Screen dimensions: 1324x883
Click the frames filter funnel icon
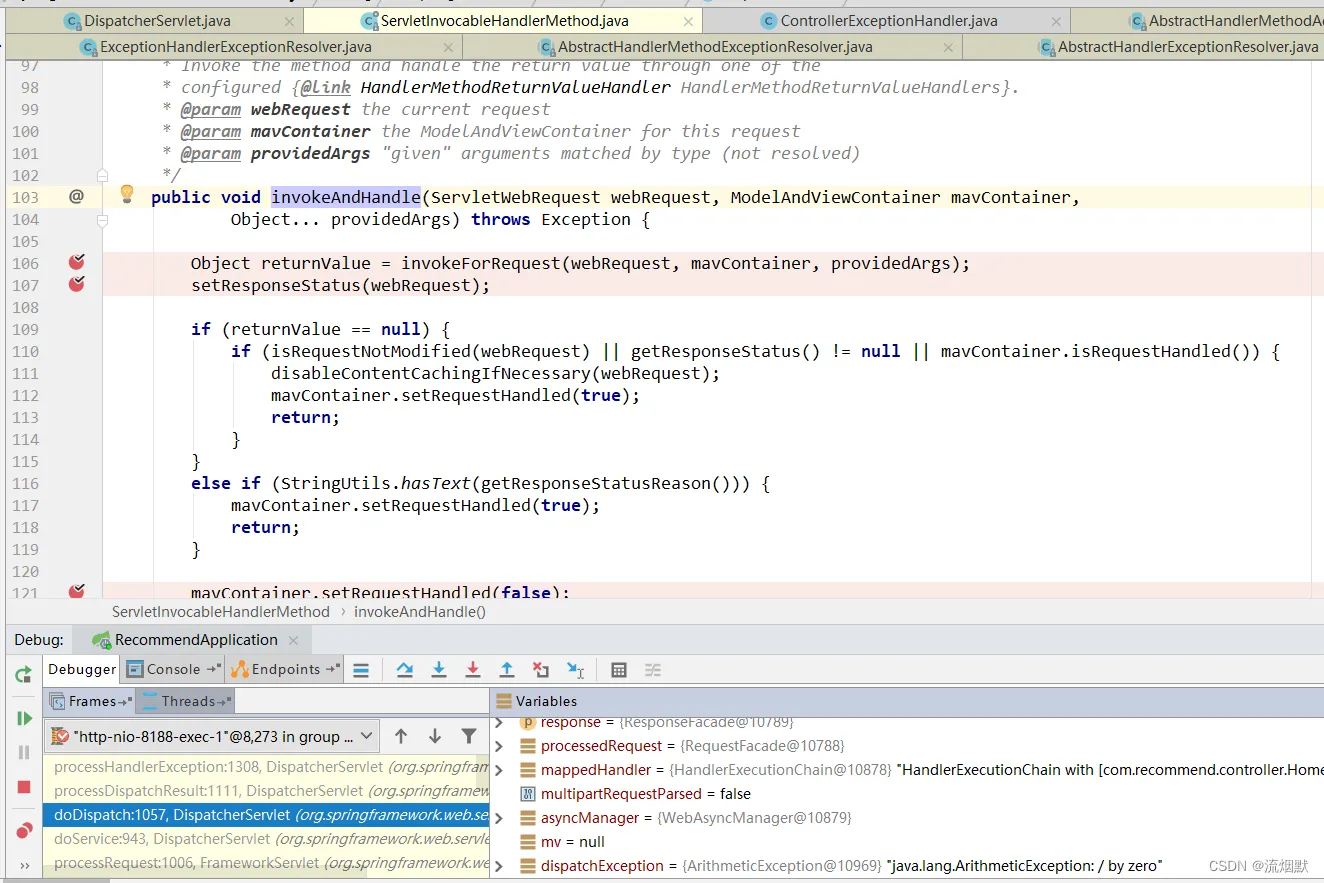[468, 736]
